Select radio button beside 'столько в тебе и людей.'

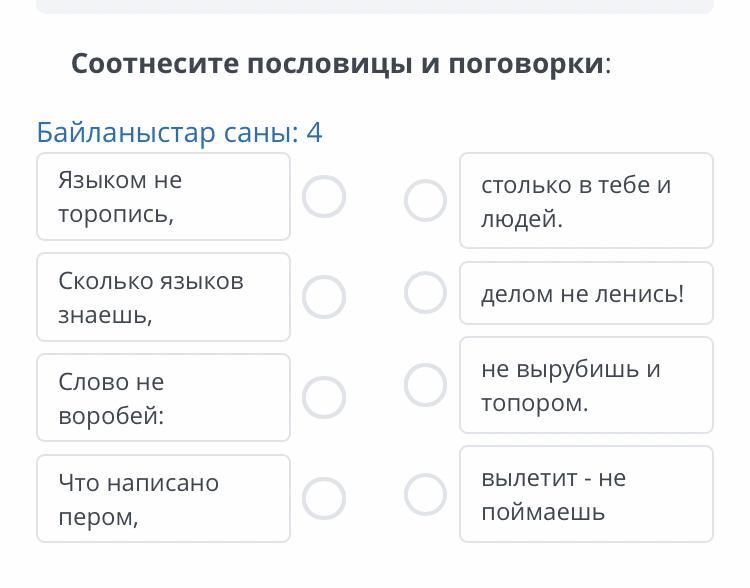click(x=425, y=201)
